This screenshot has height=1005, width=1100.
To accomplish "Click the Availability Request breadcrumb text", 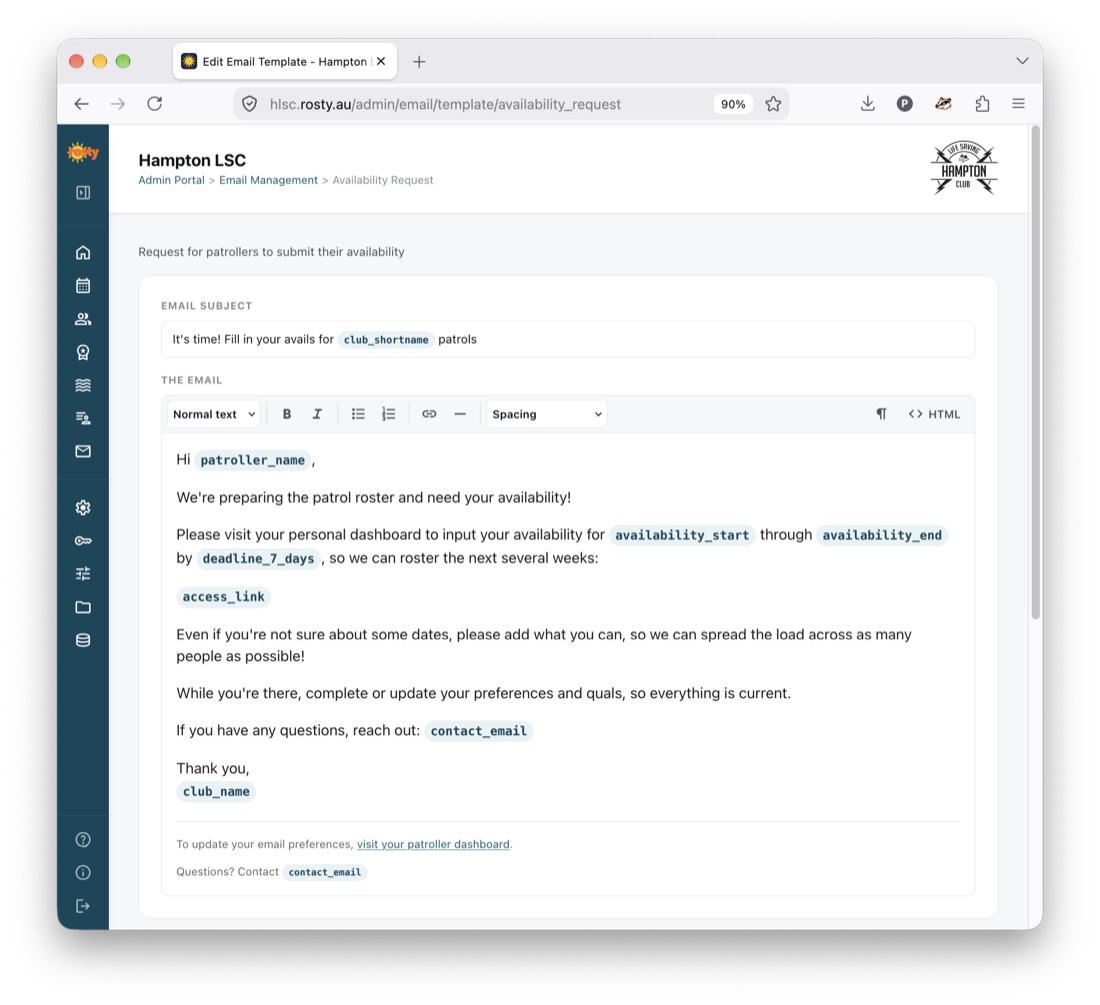I will pos(382,180).
